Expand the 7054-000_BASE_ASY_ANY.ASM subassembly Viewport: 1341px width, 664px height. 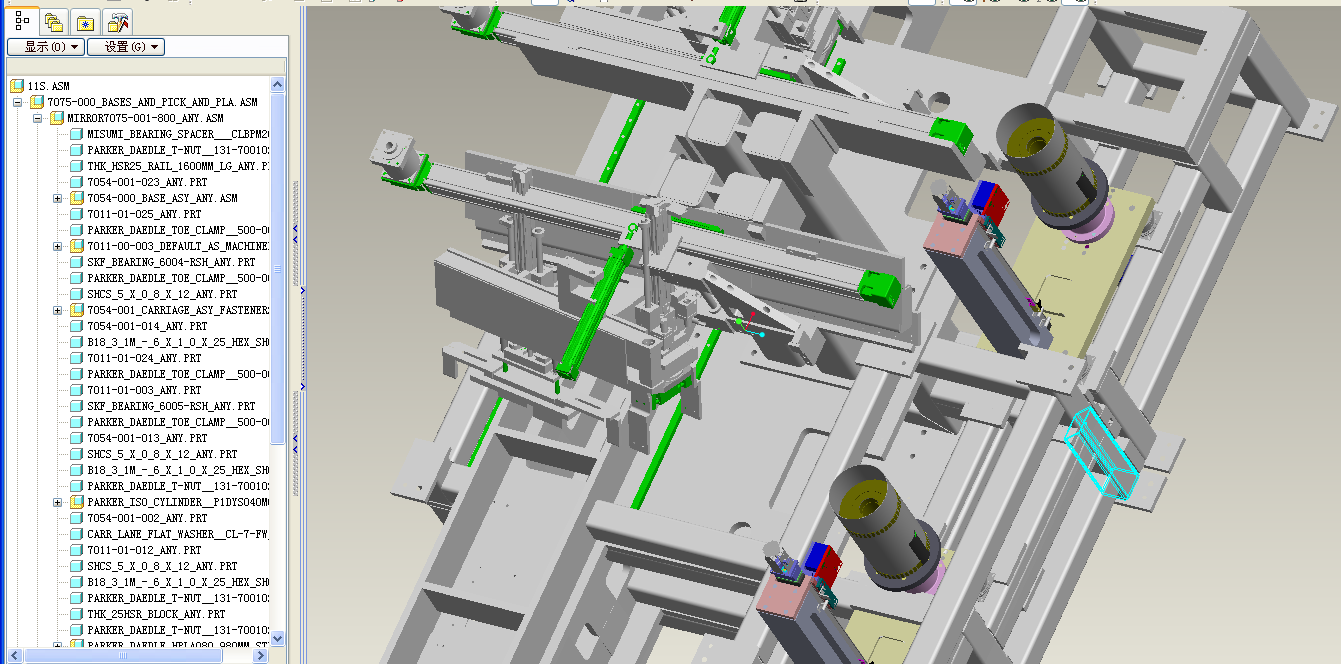click(x=58, y=198)
